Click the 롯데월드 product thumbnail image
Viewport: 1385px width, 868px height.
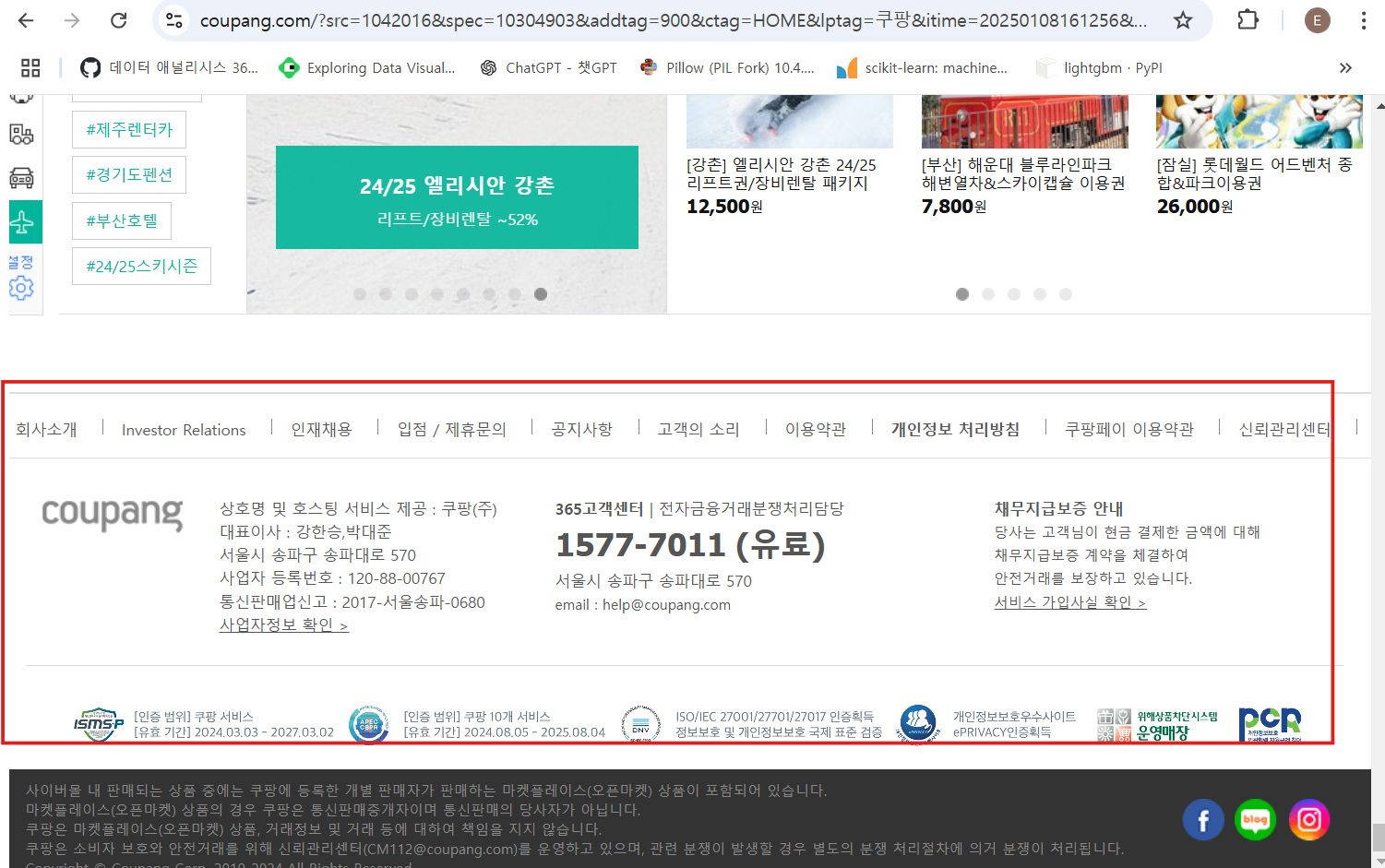1259,121
